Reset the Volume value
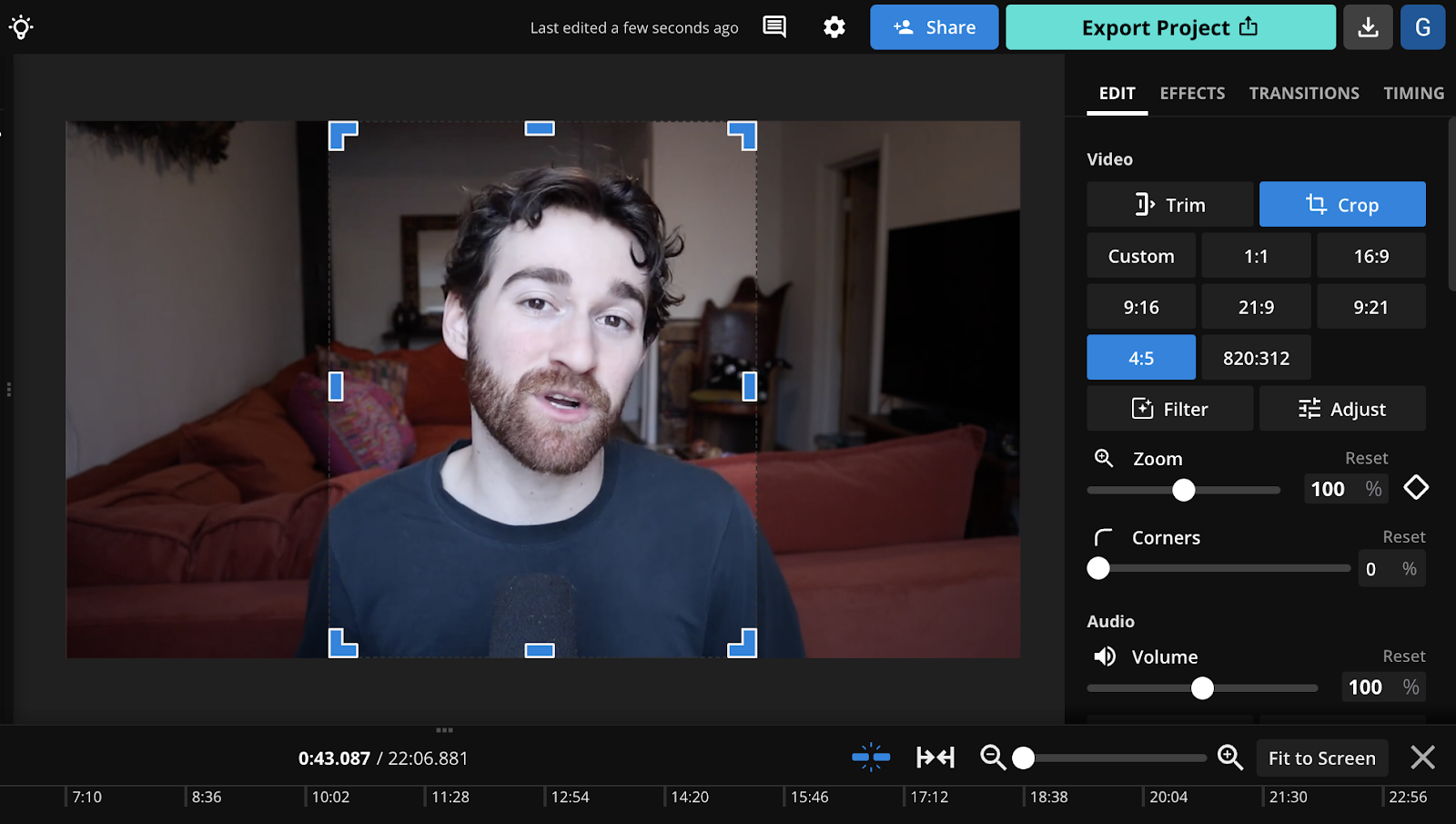Screen dimensions: 1456x824 click(x=1404, y=656)
